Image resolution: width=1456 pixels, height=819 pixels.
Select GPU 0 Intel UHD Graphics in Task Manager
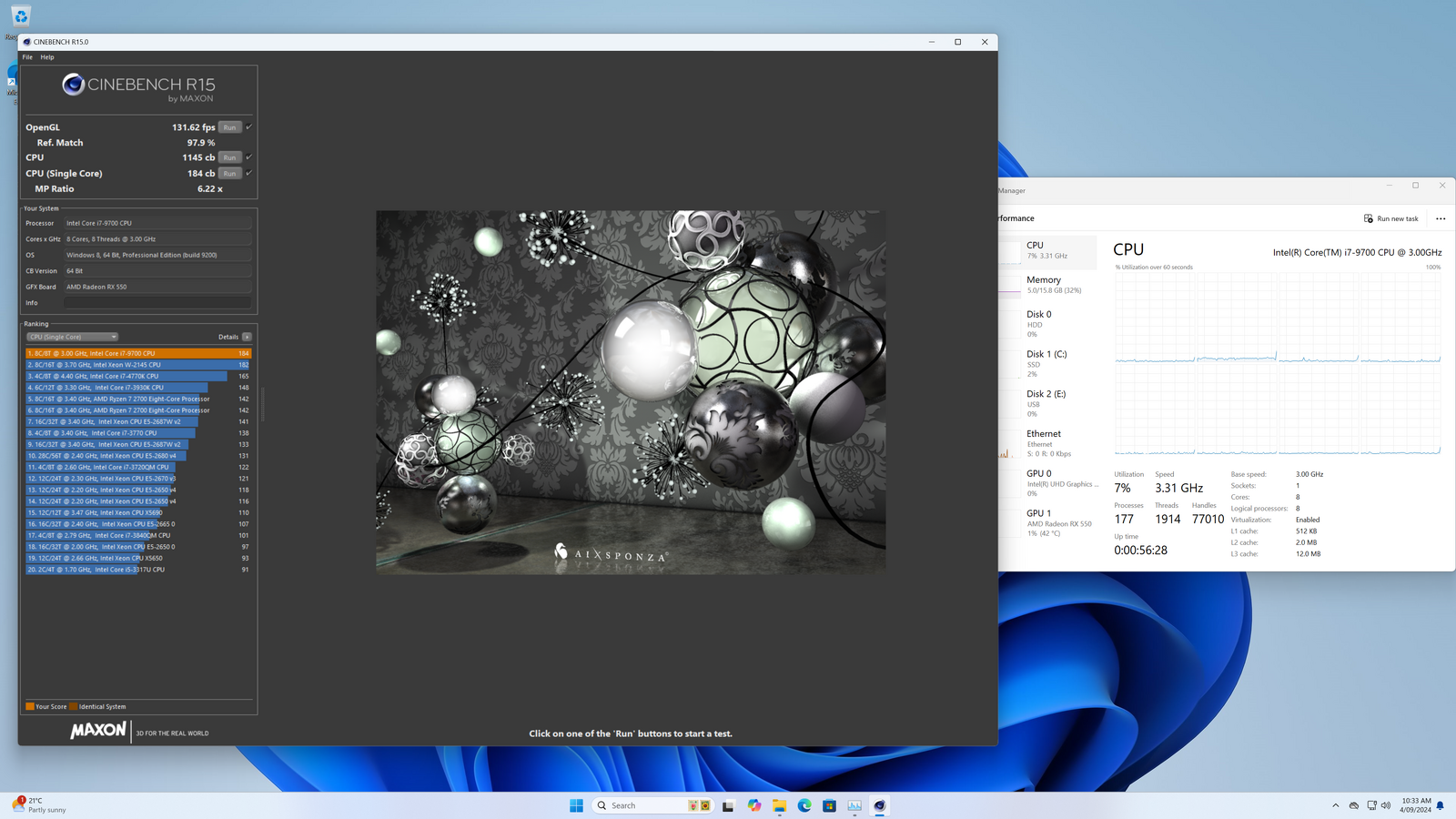click(x=1047, y=483)
